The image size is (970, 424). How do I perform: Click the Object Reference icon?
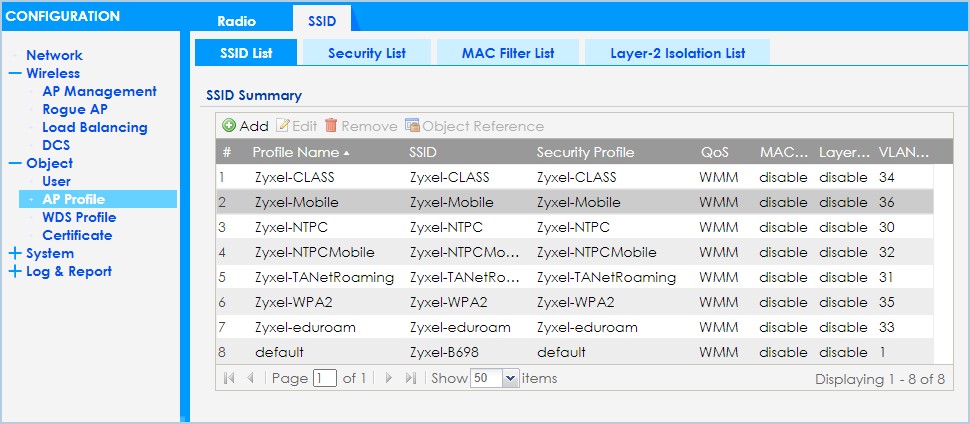[412, 126]
